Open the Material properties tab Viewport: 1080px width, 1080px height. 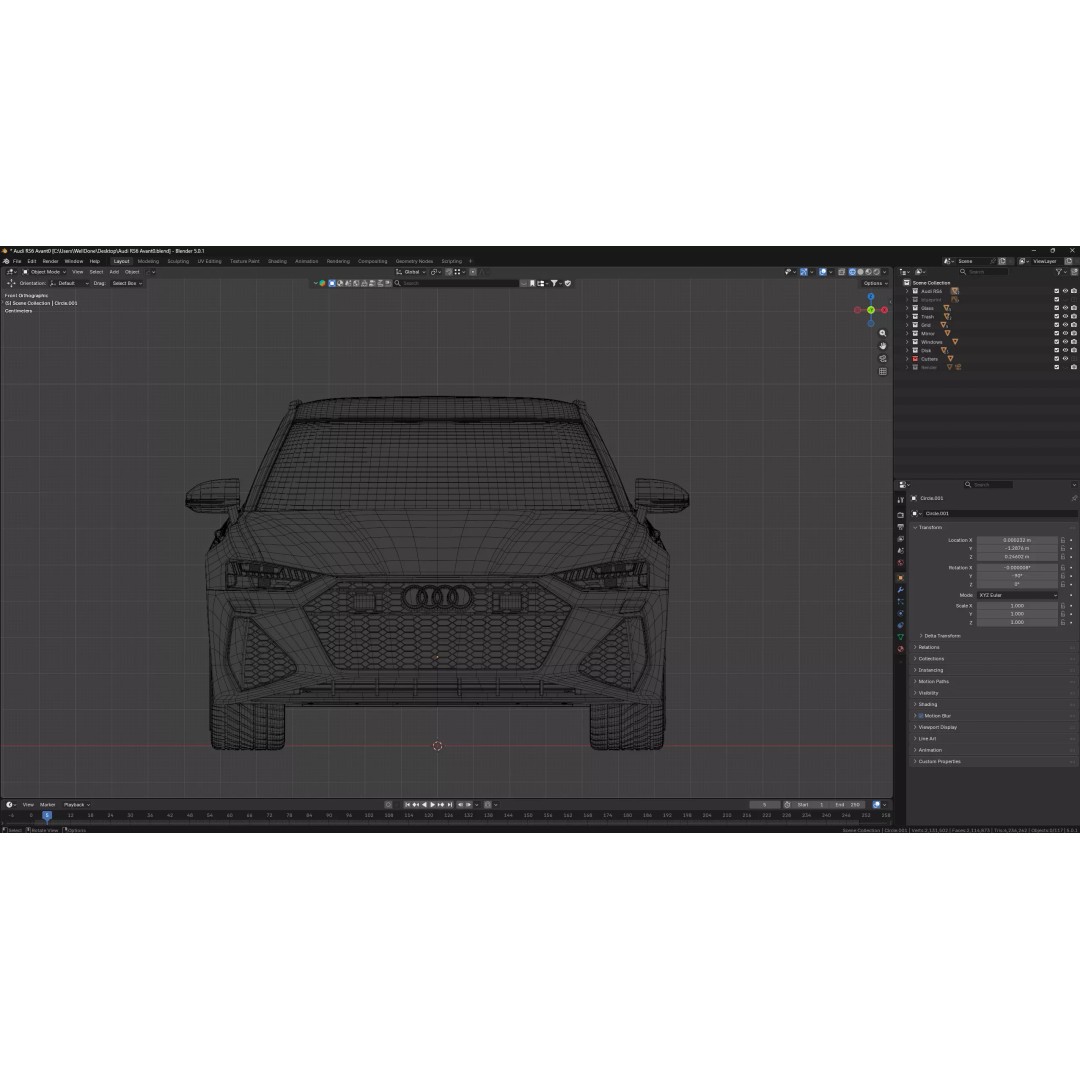(900, 648)
